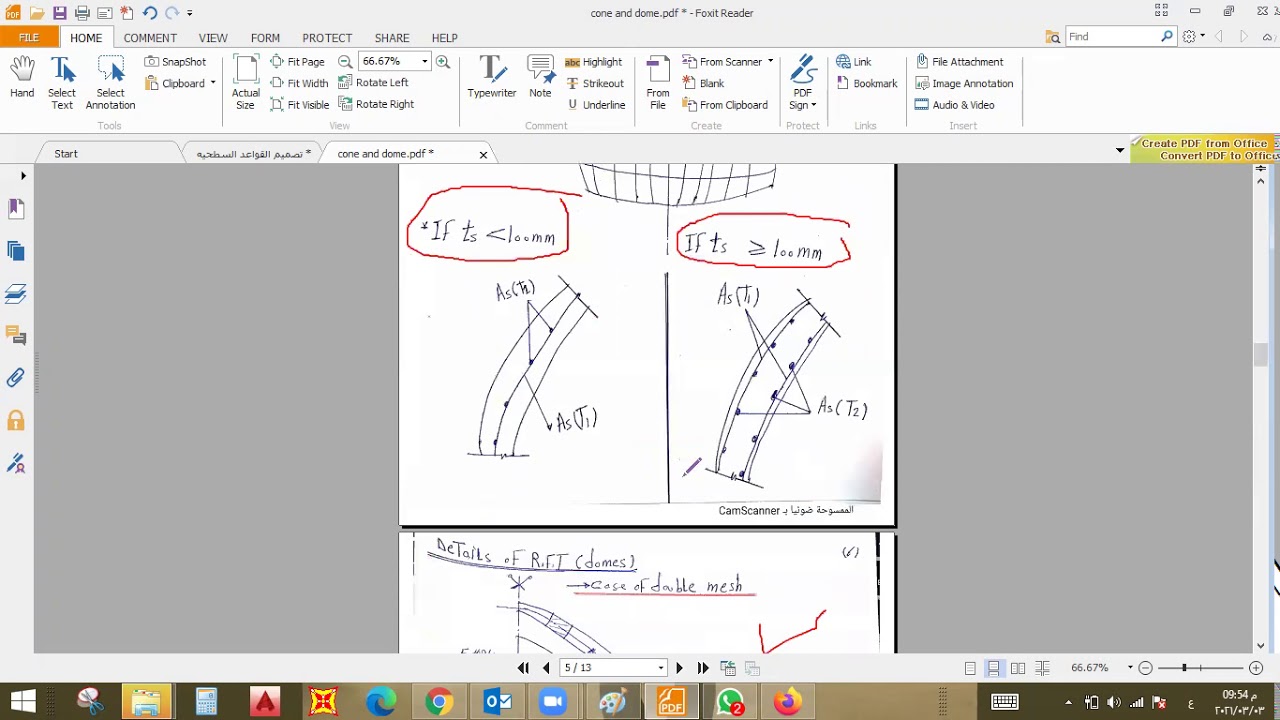Click Fit Page view option
The height and width of the screenshot is (720, 1280).
[x=297, y=62]
